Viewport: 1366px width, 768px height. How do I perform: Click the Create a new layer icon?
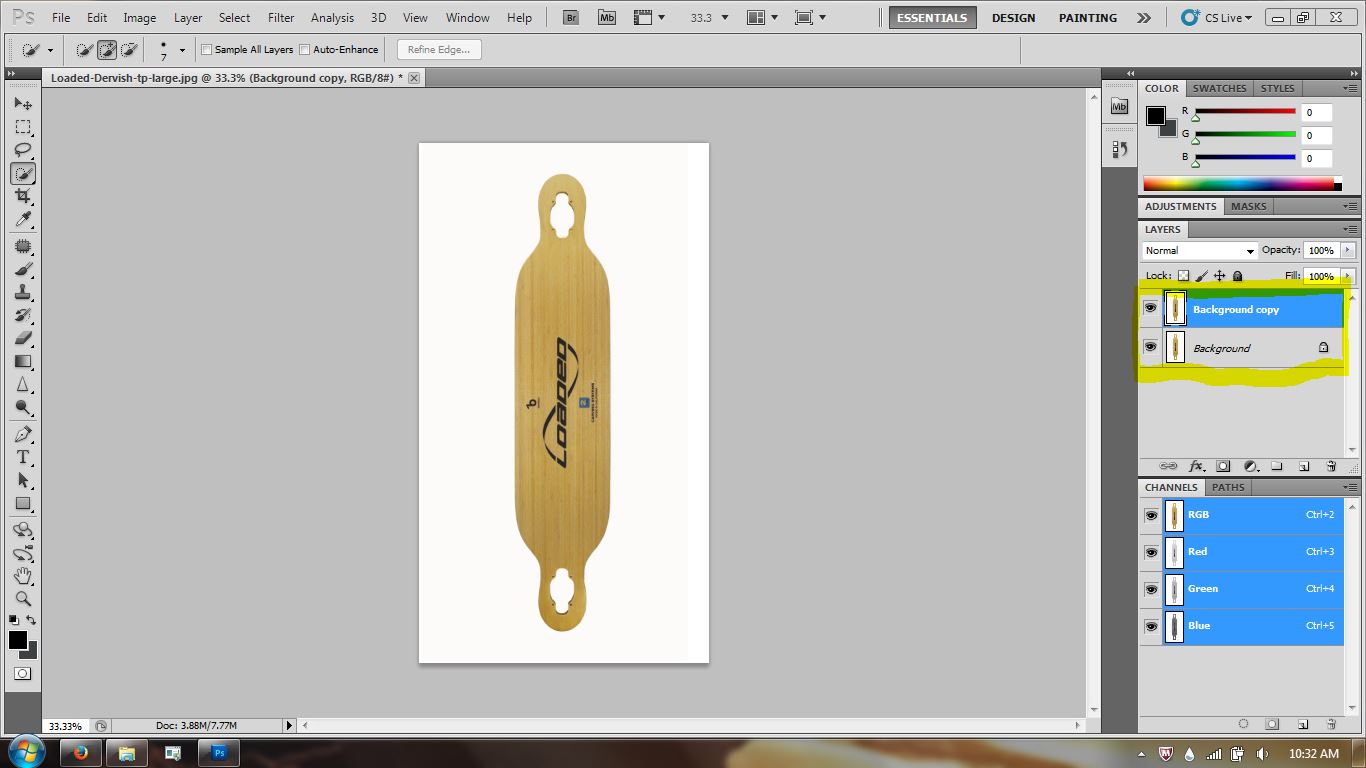coord(1306,466)
